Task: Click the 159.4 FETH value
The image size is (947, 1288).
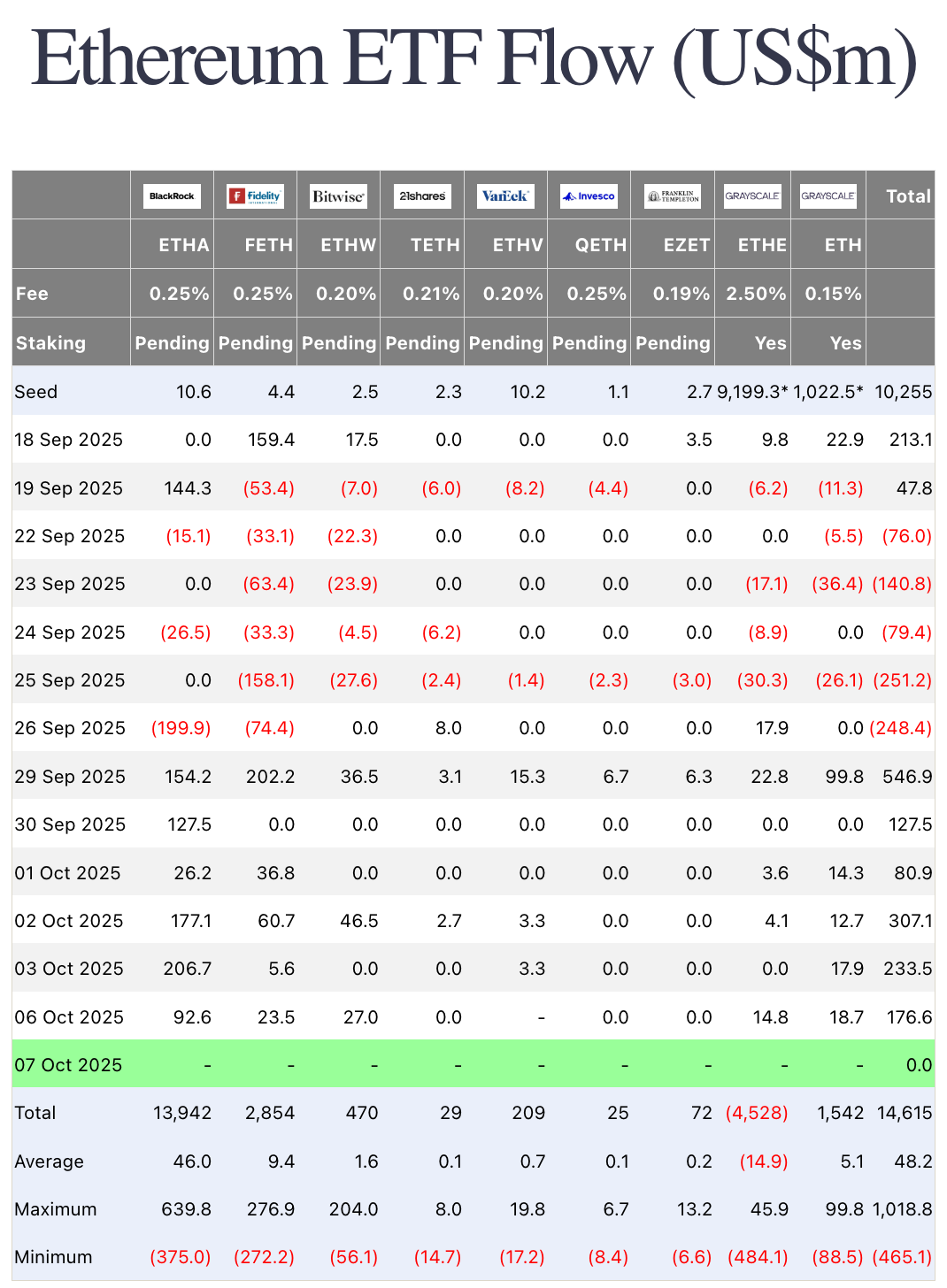Action: [x=272, y=440]
